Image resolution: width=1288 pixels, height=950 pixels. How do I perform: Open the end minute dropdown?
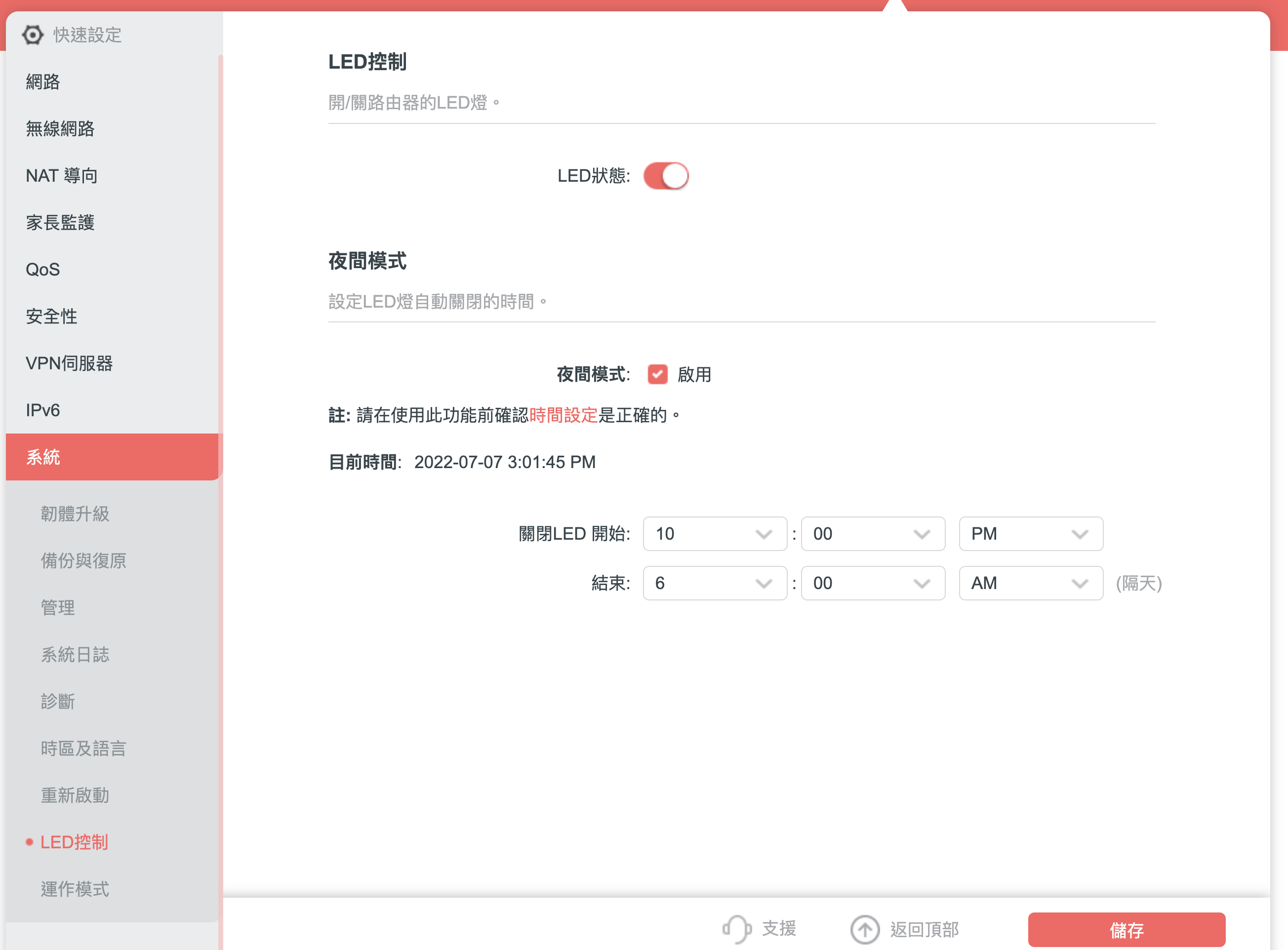[872, 583]
